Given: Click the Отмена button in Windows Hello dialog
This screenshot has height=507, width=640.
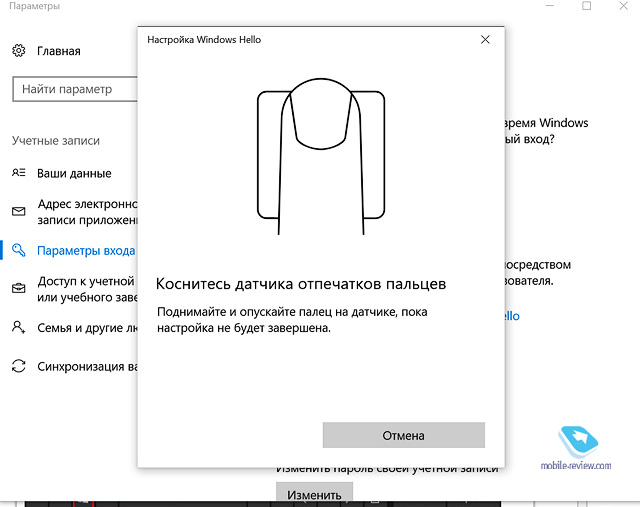Looking at the screenshot, I should point(403,435).
